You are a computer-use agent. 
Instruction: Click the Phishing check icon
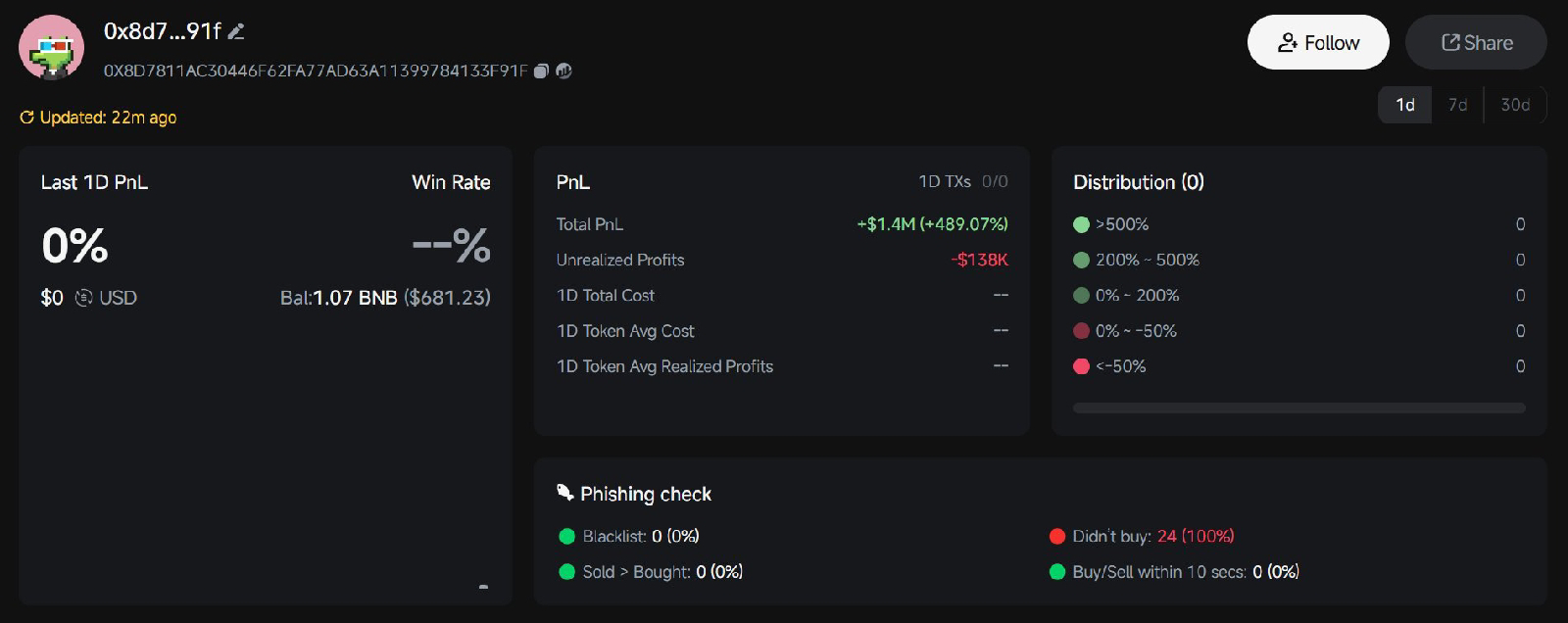[564, 493]
